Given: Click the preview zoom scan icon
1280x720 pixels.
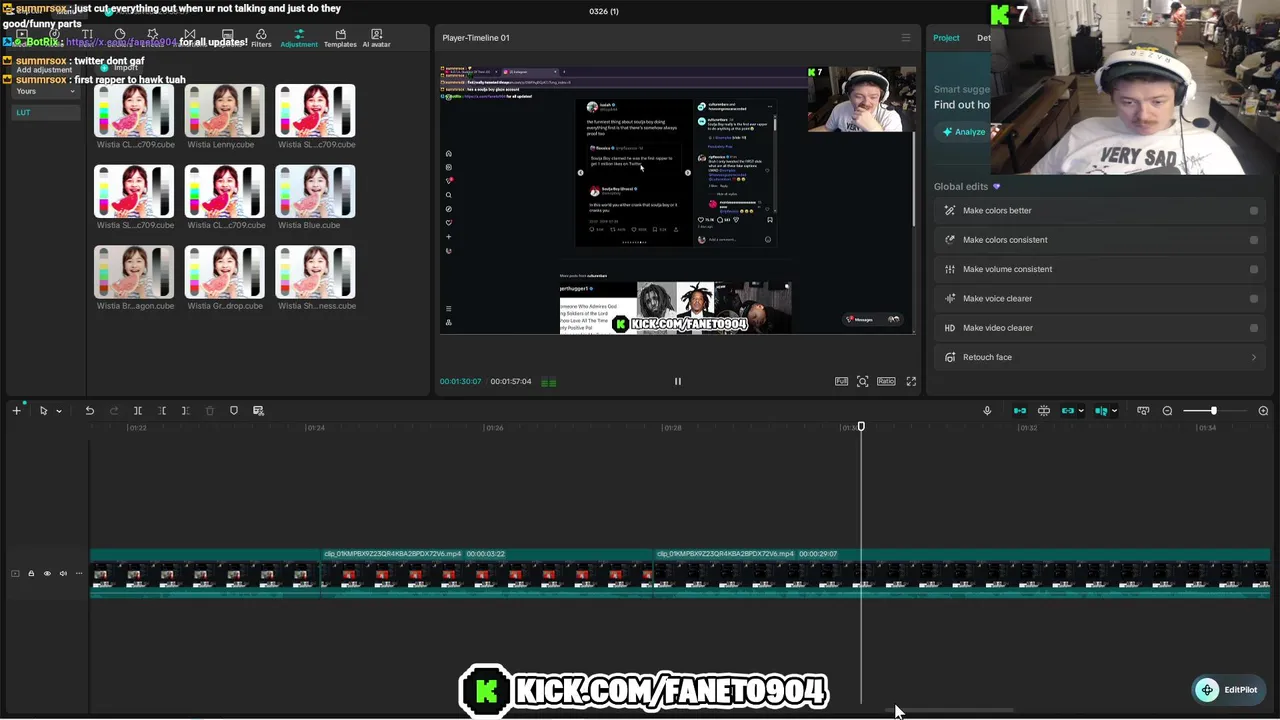Looking at the screenshot, I should pos(862,381).
